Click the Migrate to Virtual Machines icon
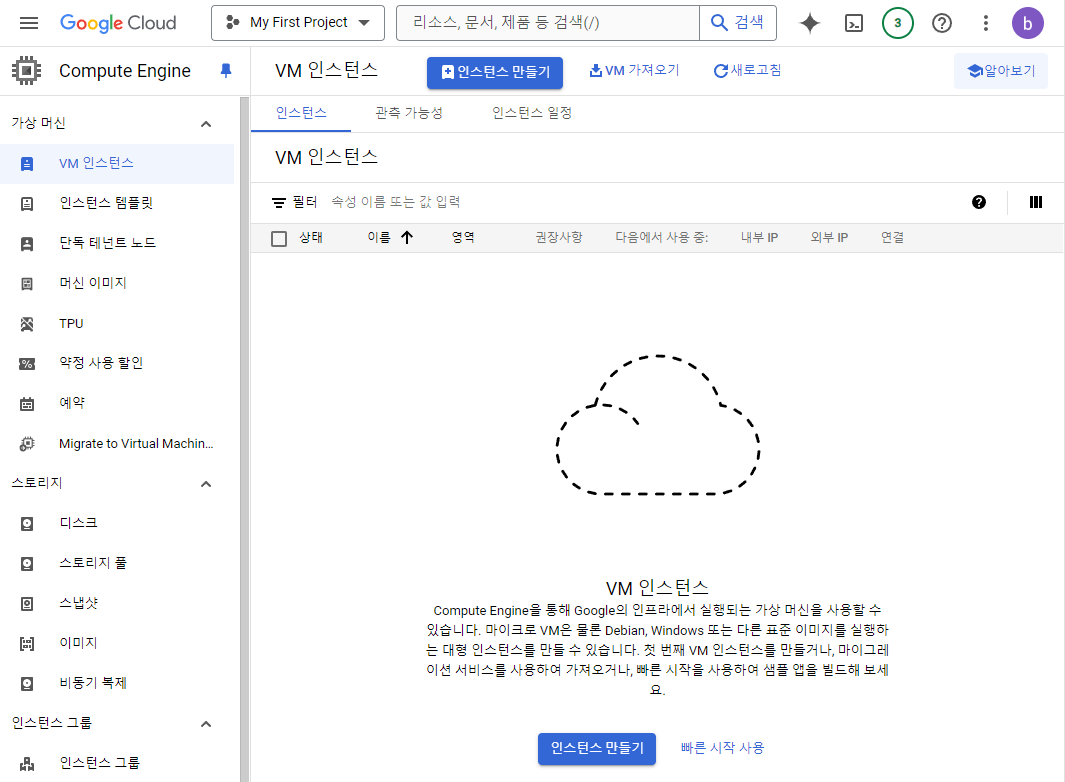The image size is (1065, 782). pos(26,444)
